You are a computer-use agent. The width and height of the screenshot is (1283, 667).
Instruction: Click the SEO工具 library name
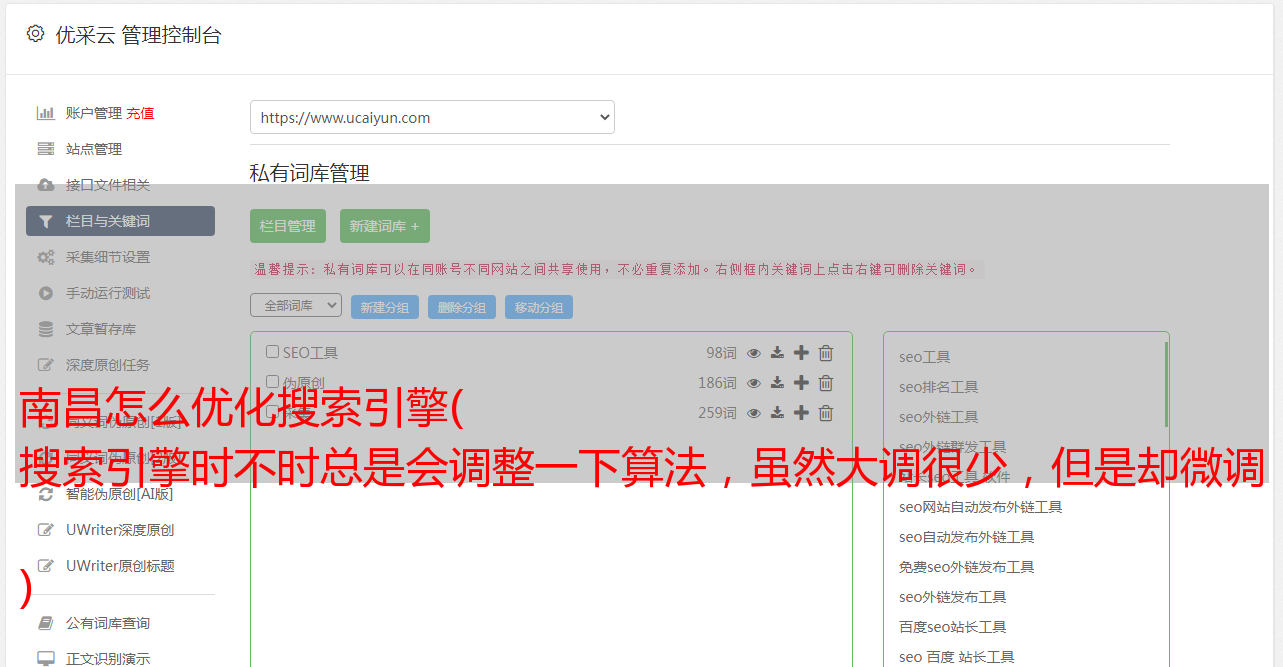pyautogui.click(x=310, y=353)
